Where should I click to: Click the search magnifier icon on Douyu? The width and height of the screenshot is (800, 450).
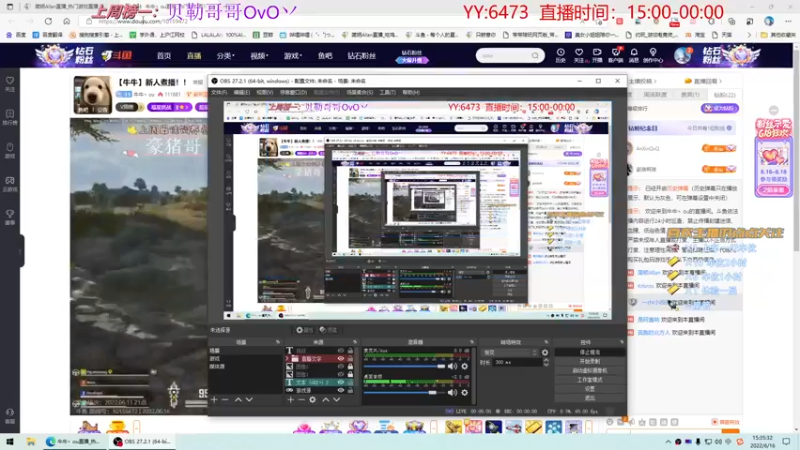(535, 56)
